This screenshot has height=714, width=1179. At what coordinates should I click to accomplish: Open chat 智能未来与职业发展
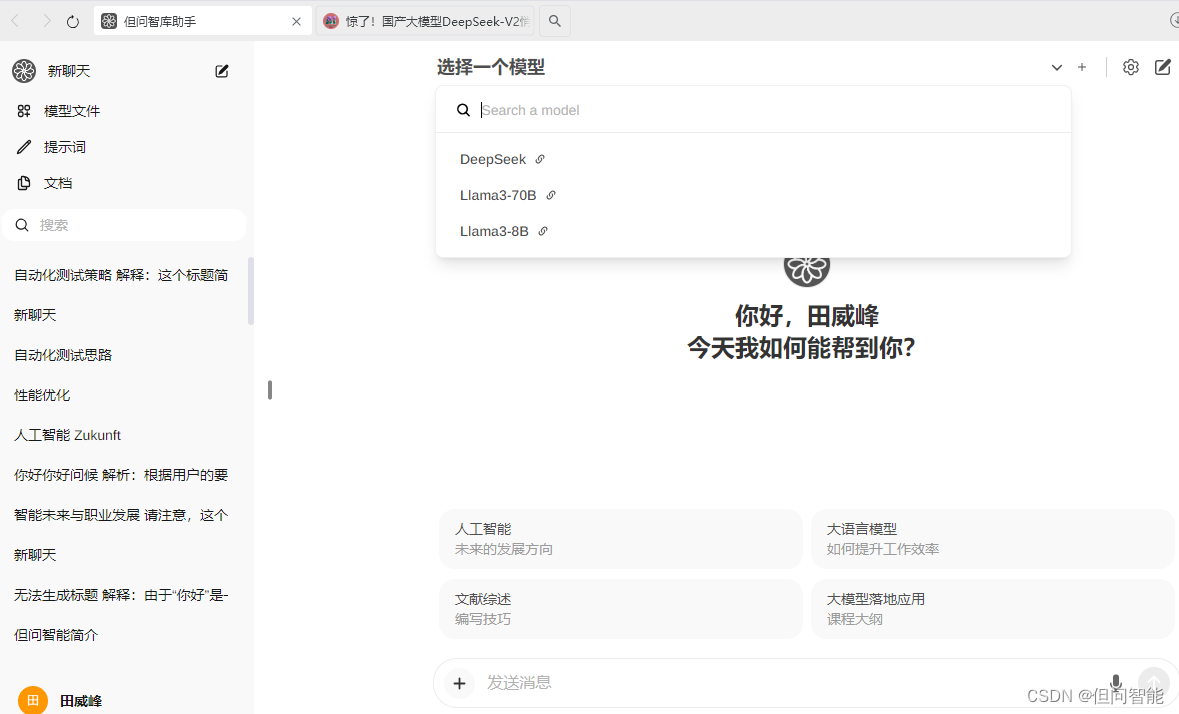tap(123, 515)
